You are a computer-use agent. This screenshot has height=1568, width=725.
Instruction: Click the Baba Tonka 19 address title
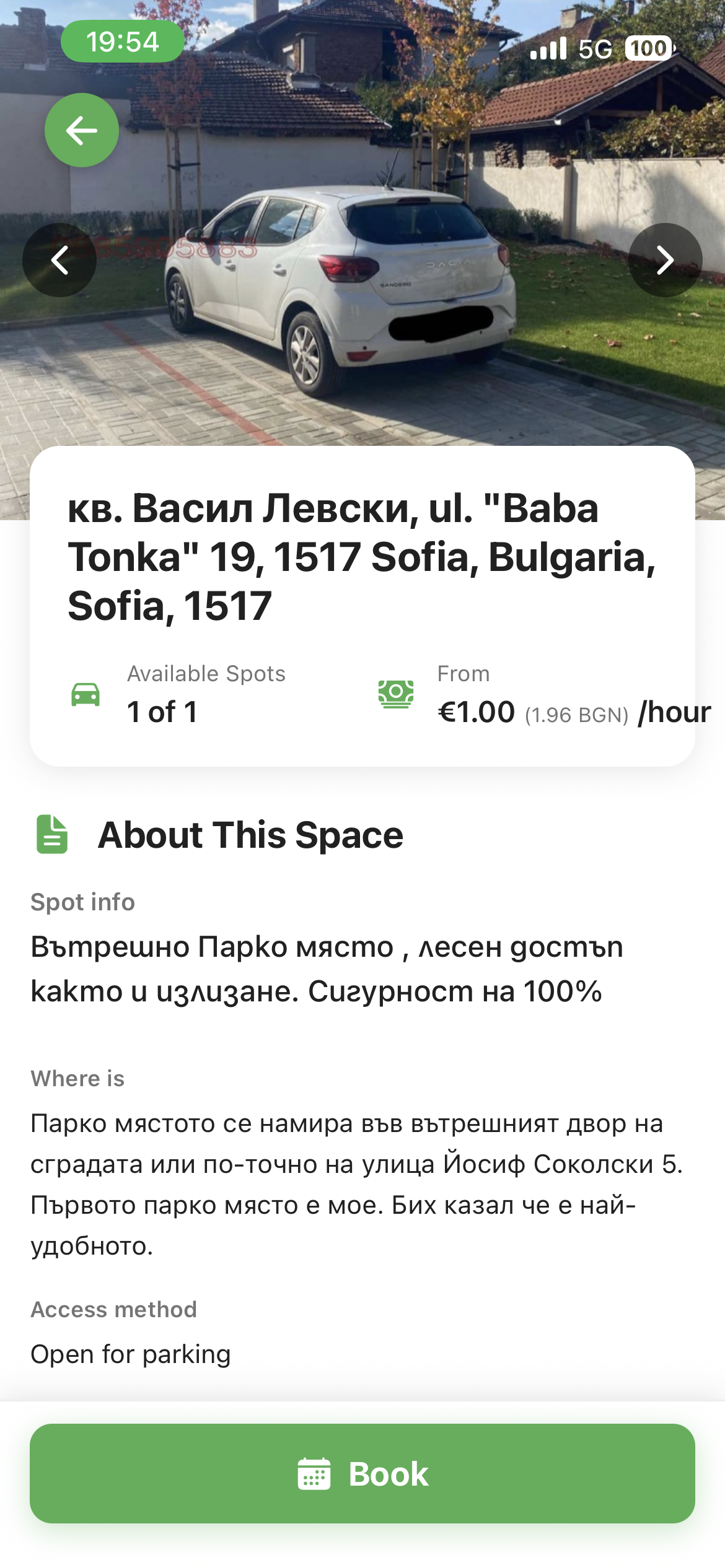click(x=362, y=556)
